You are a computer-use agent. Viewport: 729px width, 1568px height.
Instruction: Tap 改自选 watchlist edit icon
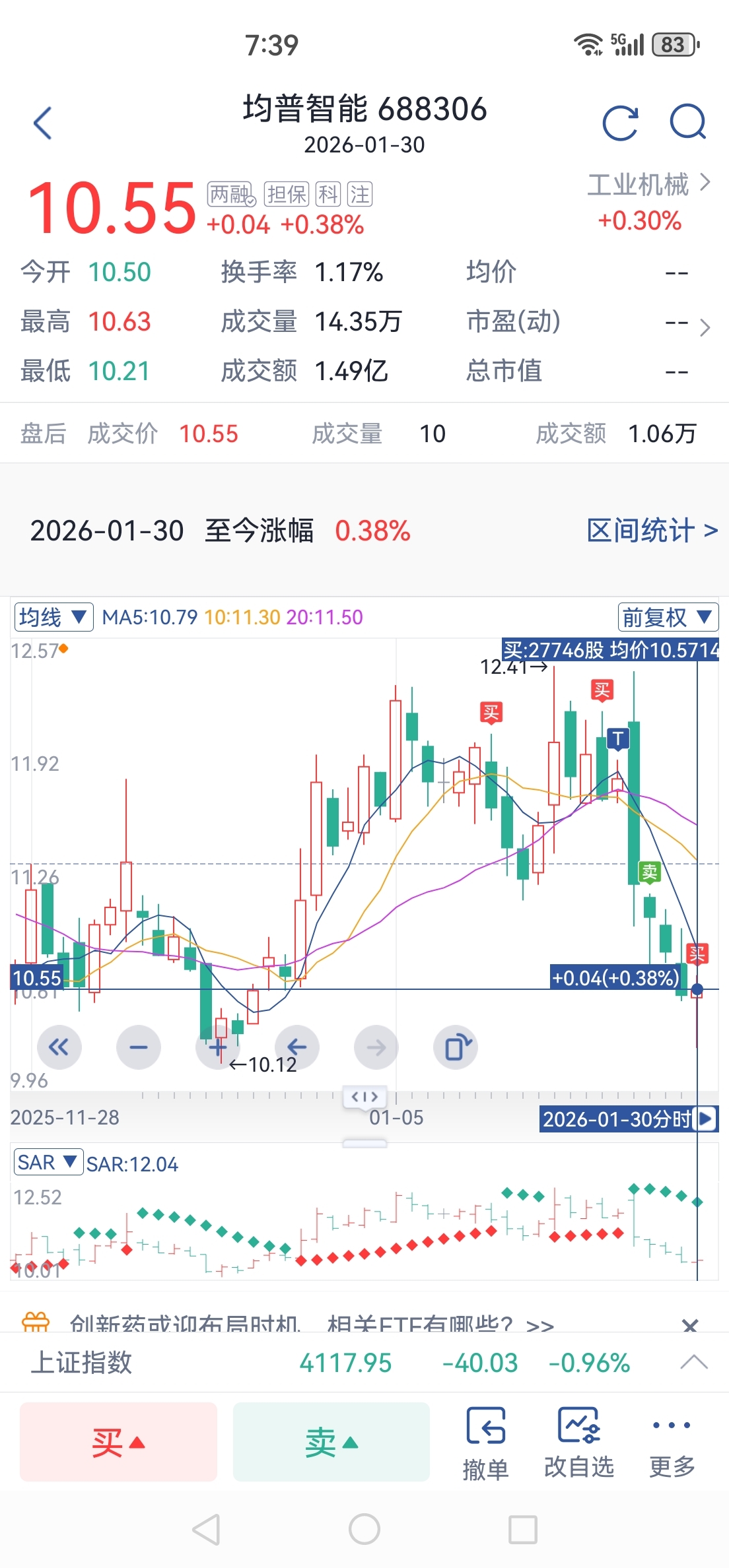click(x=579, y=1443)
